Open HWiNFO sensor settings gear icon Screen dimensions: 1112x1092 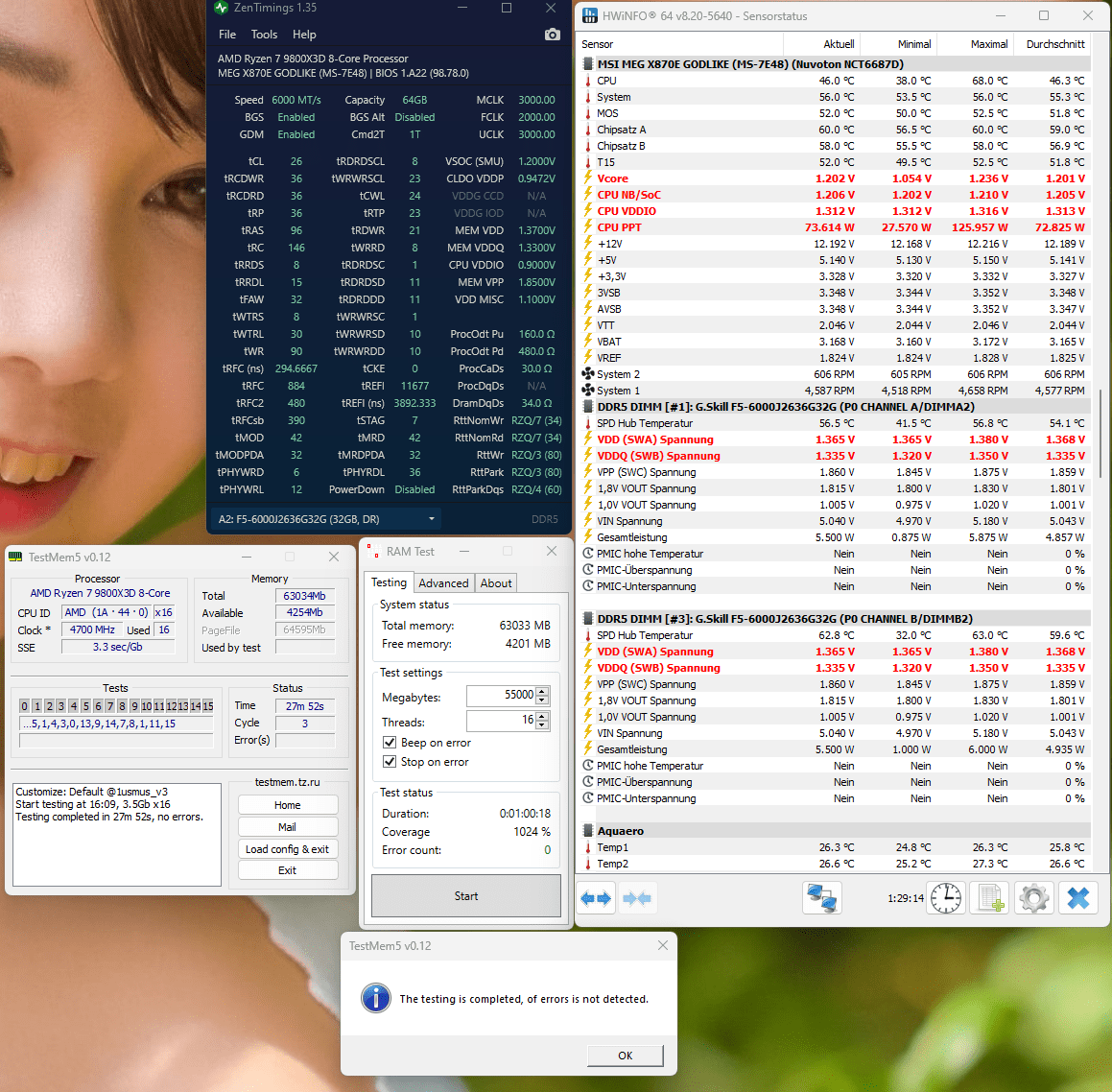1034,898
